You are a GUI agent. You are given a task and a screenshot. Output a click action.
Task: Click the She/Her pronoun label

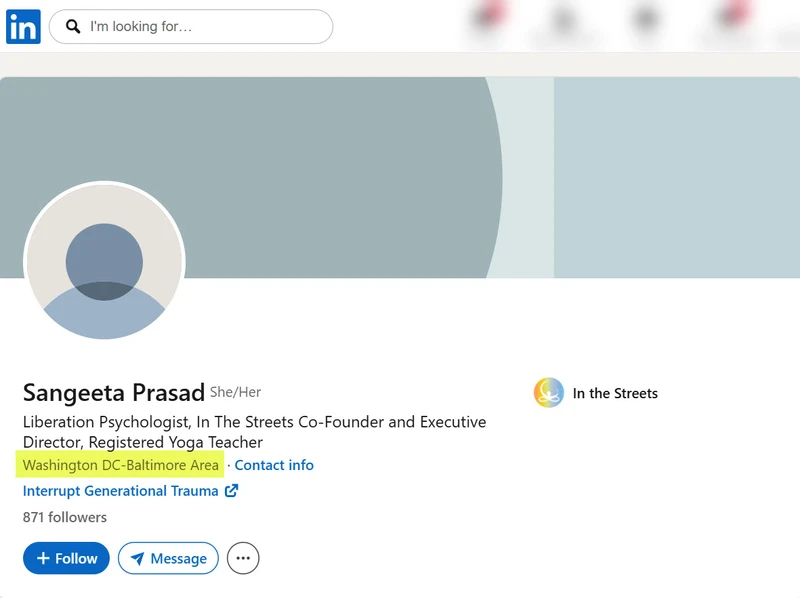click(x=235, y=392)
